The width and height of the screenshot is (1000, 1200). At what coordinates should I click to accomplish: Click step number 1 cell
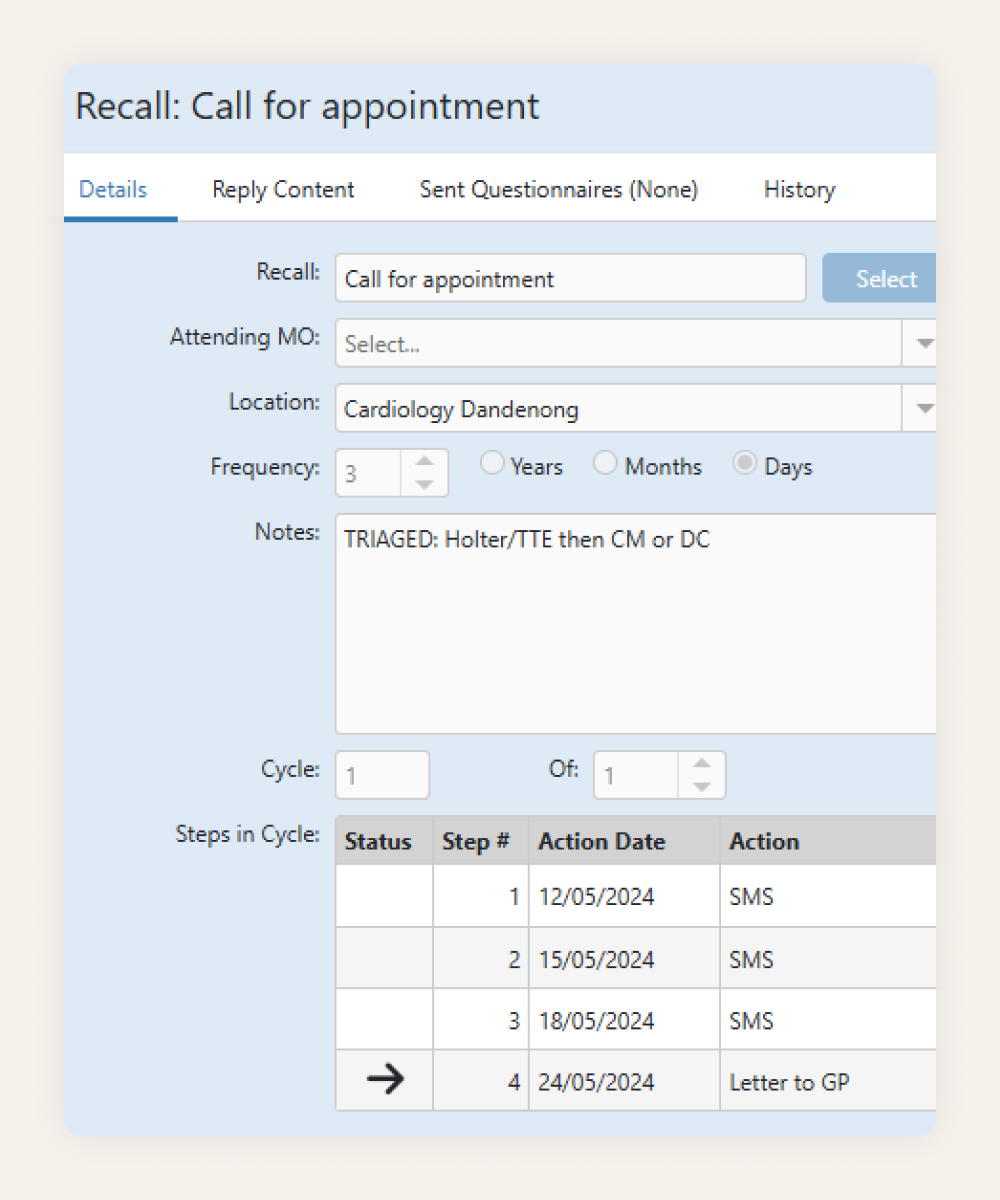click(x=481, y=897)
